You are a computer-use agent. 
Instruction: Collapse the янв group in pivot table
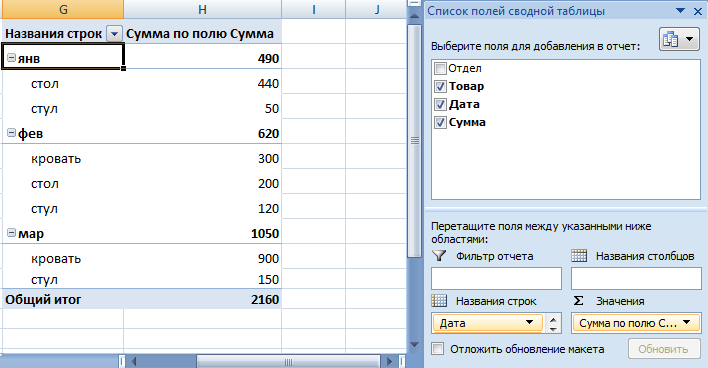11,58
